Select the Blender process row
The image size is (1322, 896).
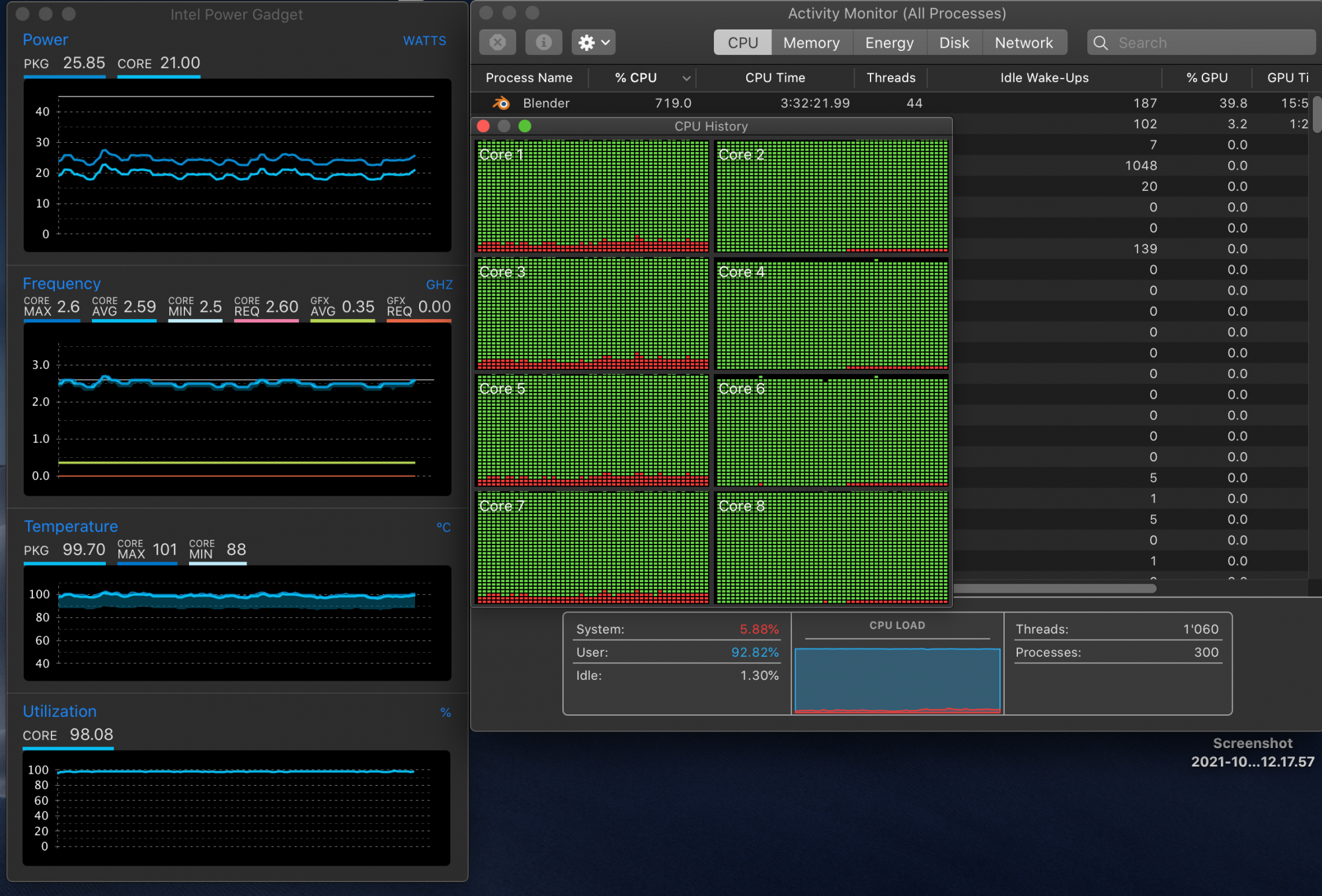pos(890,103)
